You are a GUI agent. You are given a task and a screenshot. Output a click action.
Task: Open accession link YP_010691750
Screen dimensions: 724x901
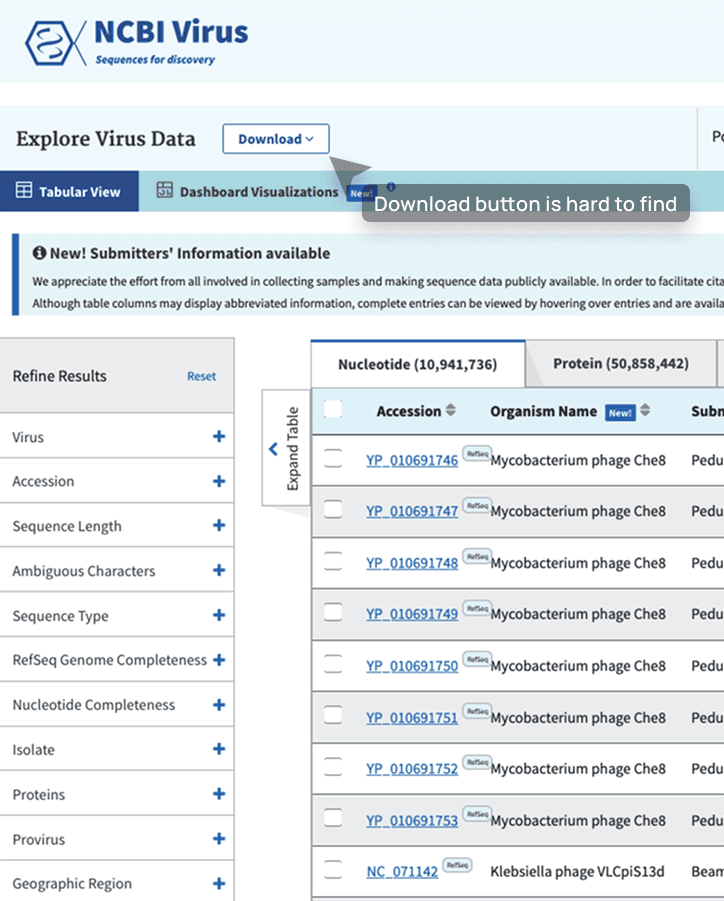[412, 667]
